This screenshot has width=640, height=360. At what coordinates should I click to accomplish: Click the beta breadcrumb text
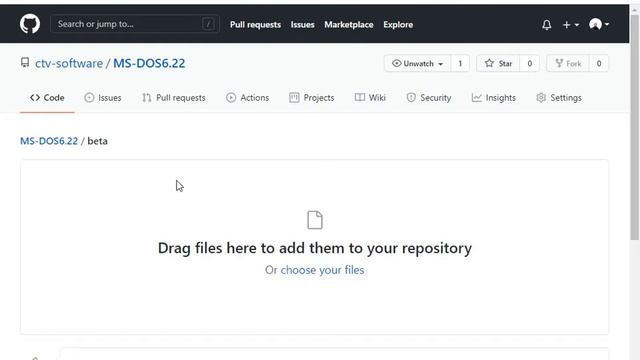tap(98, 141)
